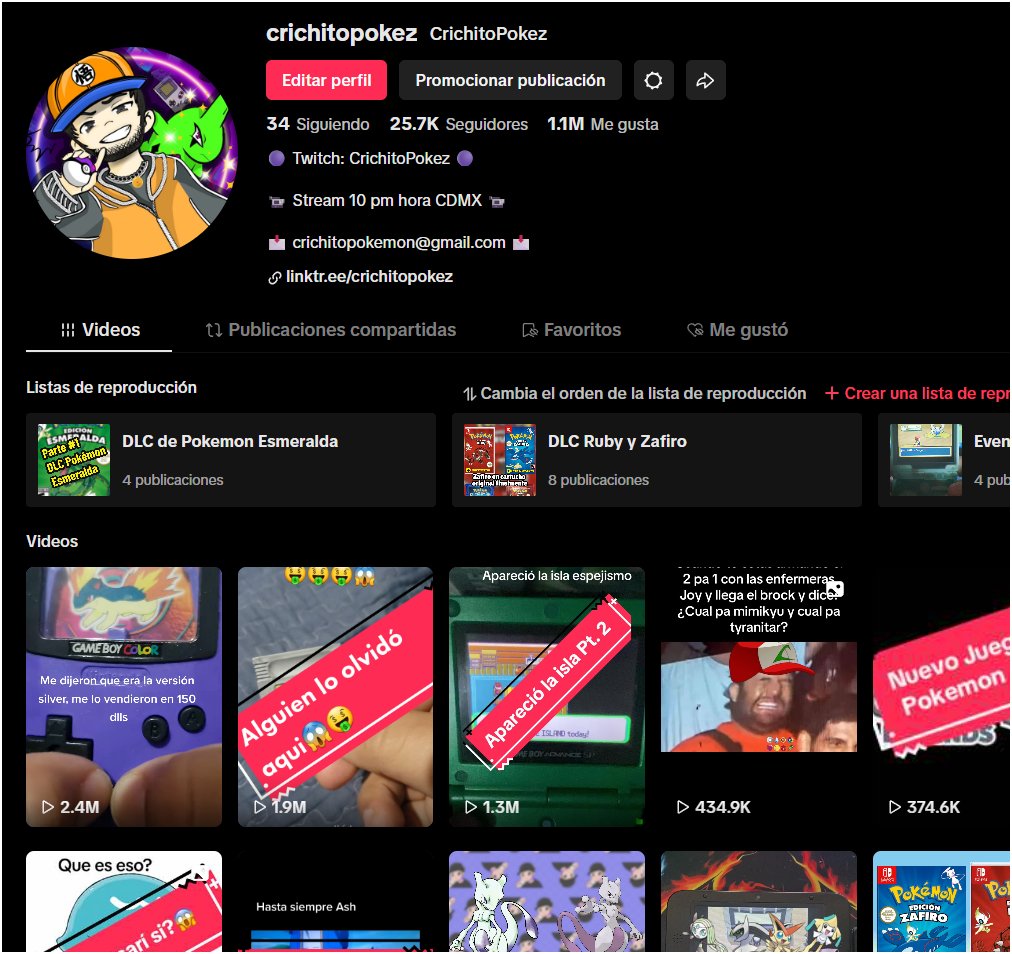Click the Editar perfil button
The image size is (1012, 954).
pyautogui.click(x=327, y=80)
